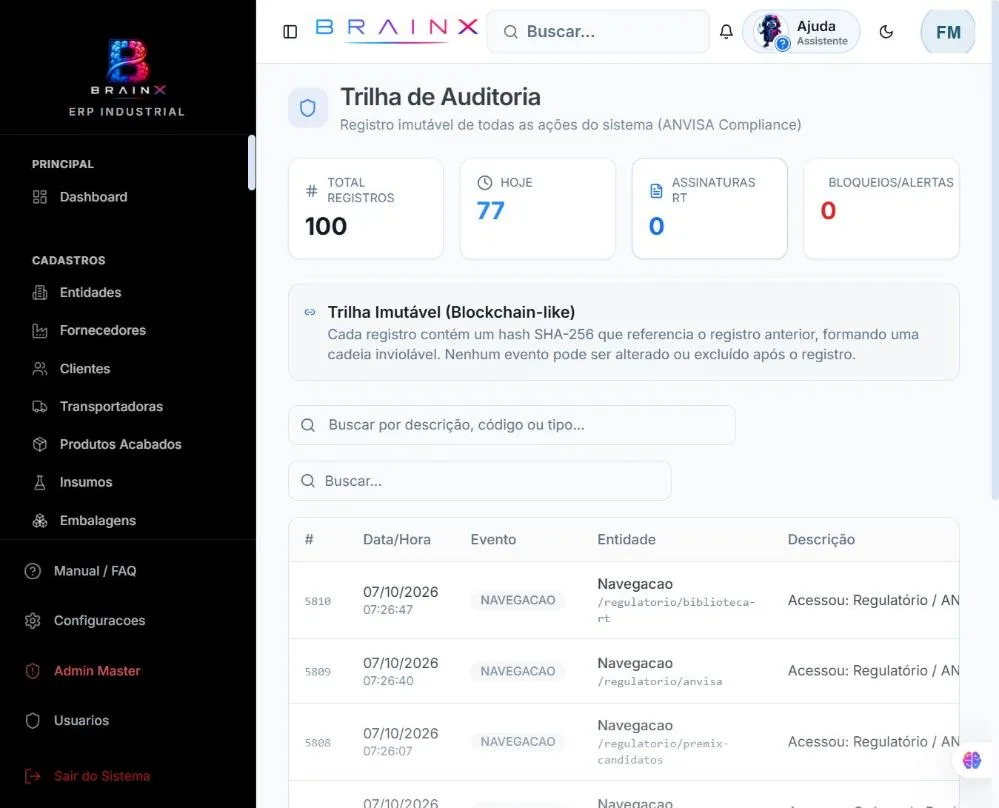Image resolution: width=999 pixels, height=808 pixels.
Task: Open the Admin Master section
Action: [97, 671]
